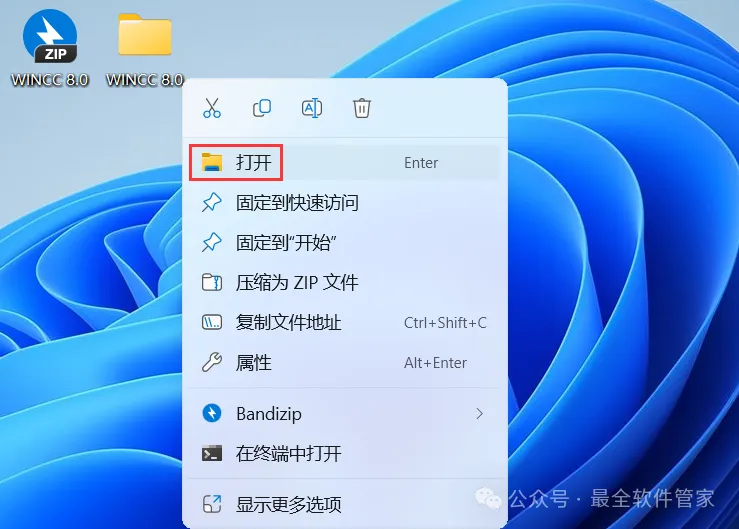Viewport: 739px width, 529px height.
Task: Click the folder icon beside 打开
Action: [x=212, y=162]
